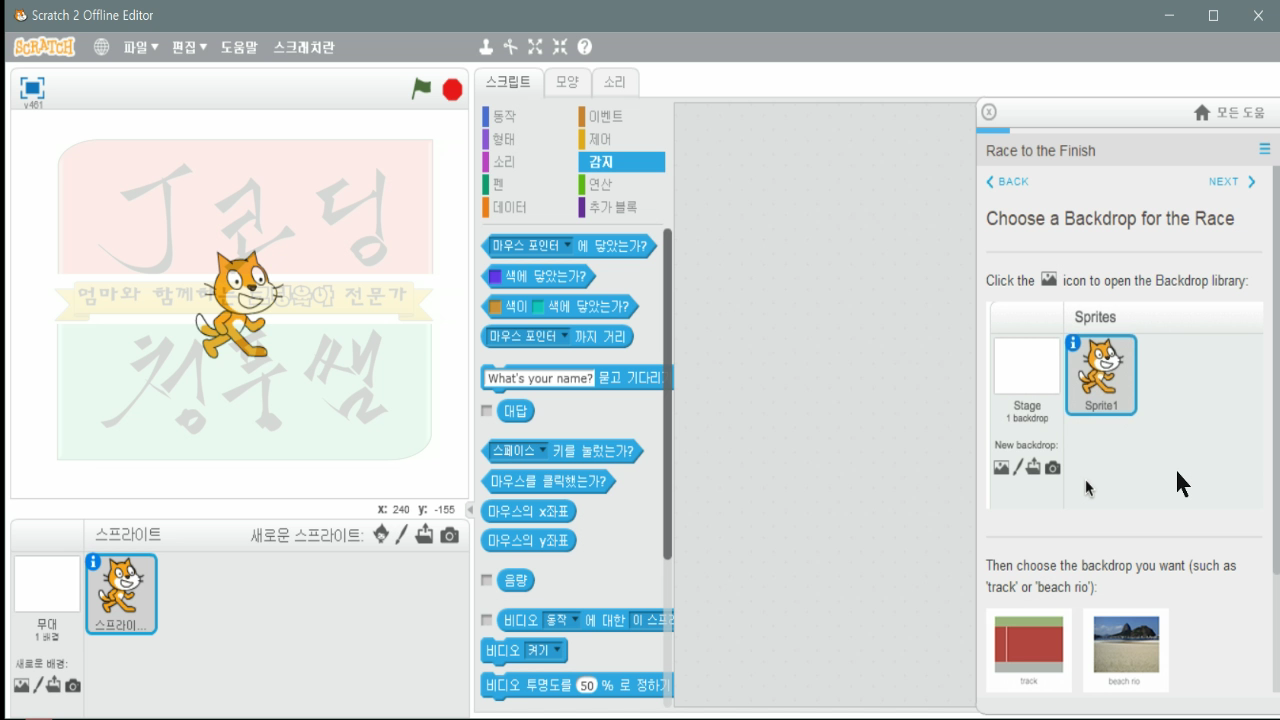Image resolution: width=1280 pixels, height=720 pixels.
Task: Pick teal swatch in 색이 색에 닿았는가 block
Action: point(538,306)
